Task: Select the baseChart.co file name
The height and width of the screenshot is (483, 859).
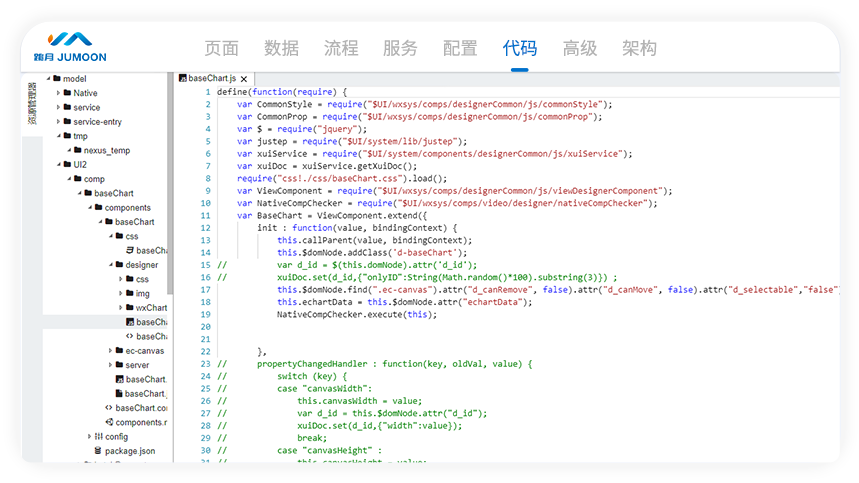Action: (141, 408)
